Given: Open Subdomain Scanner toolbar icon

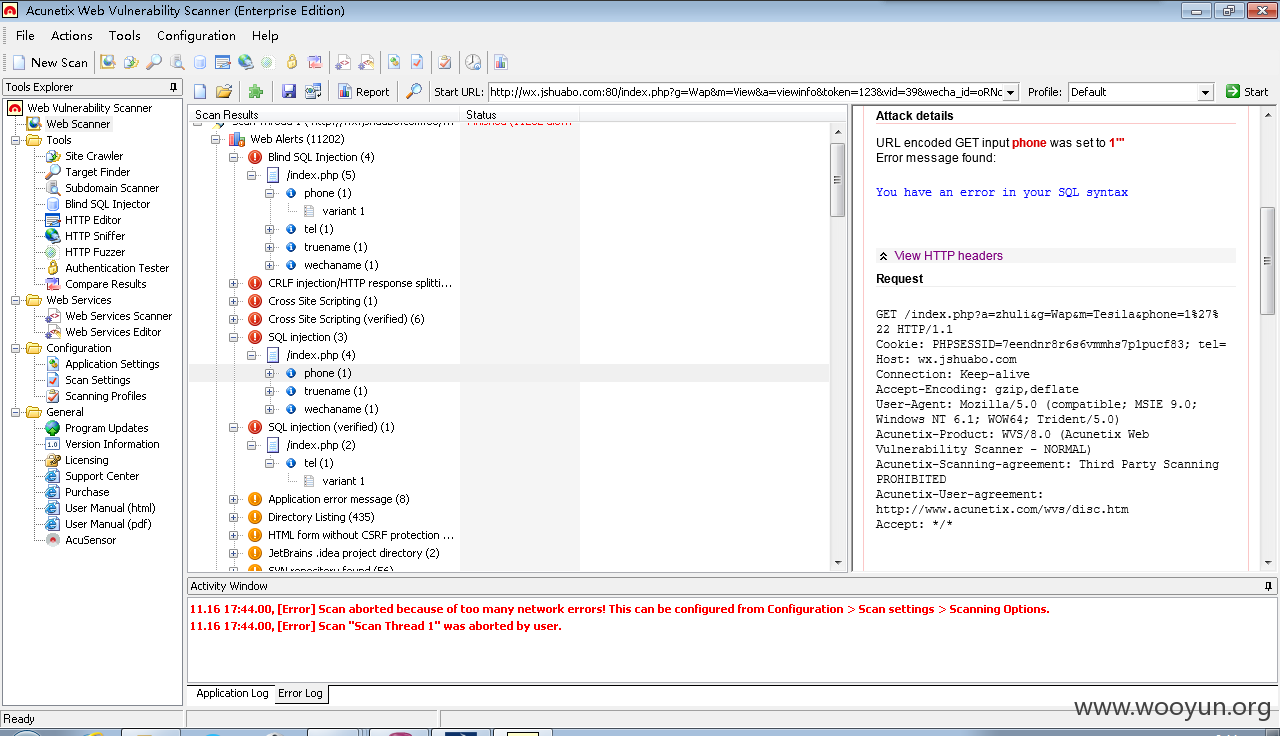Looking at the screenshot, I should pos(177,62).
